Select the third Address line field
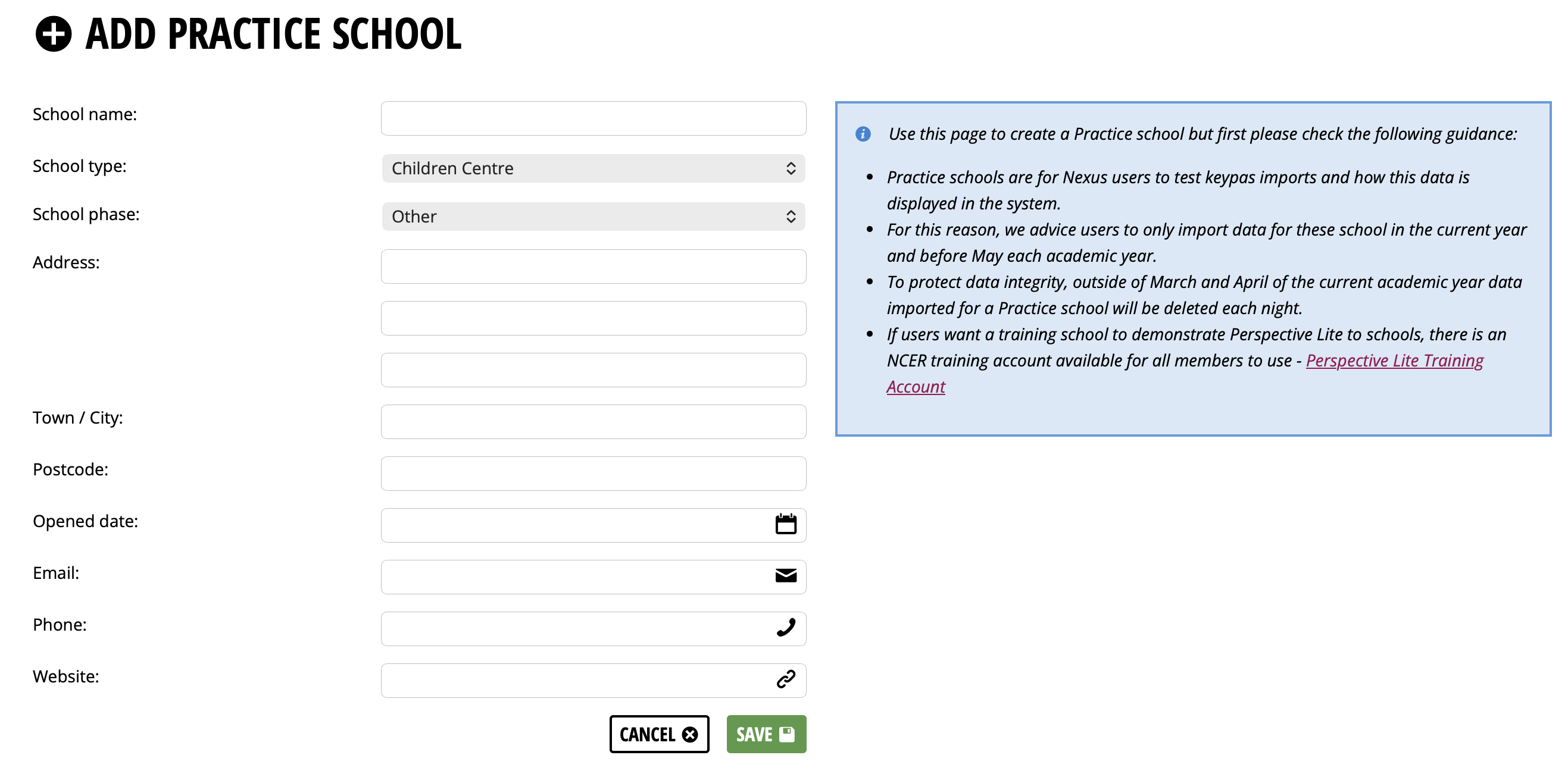This screenshot has width=1568, height=777. [594, 369]
